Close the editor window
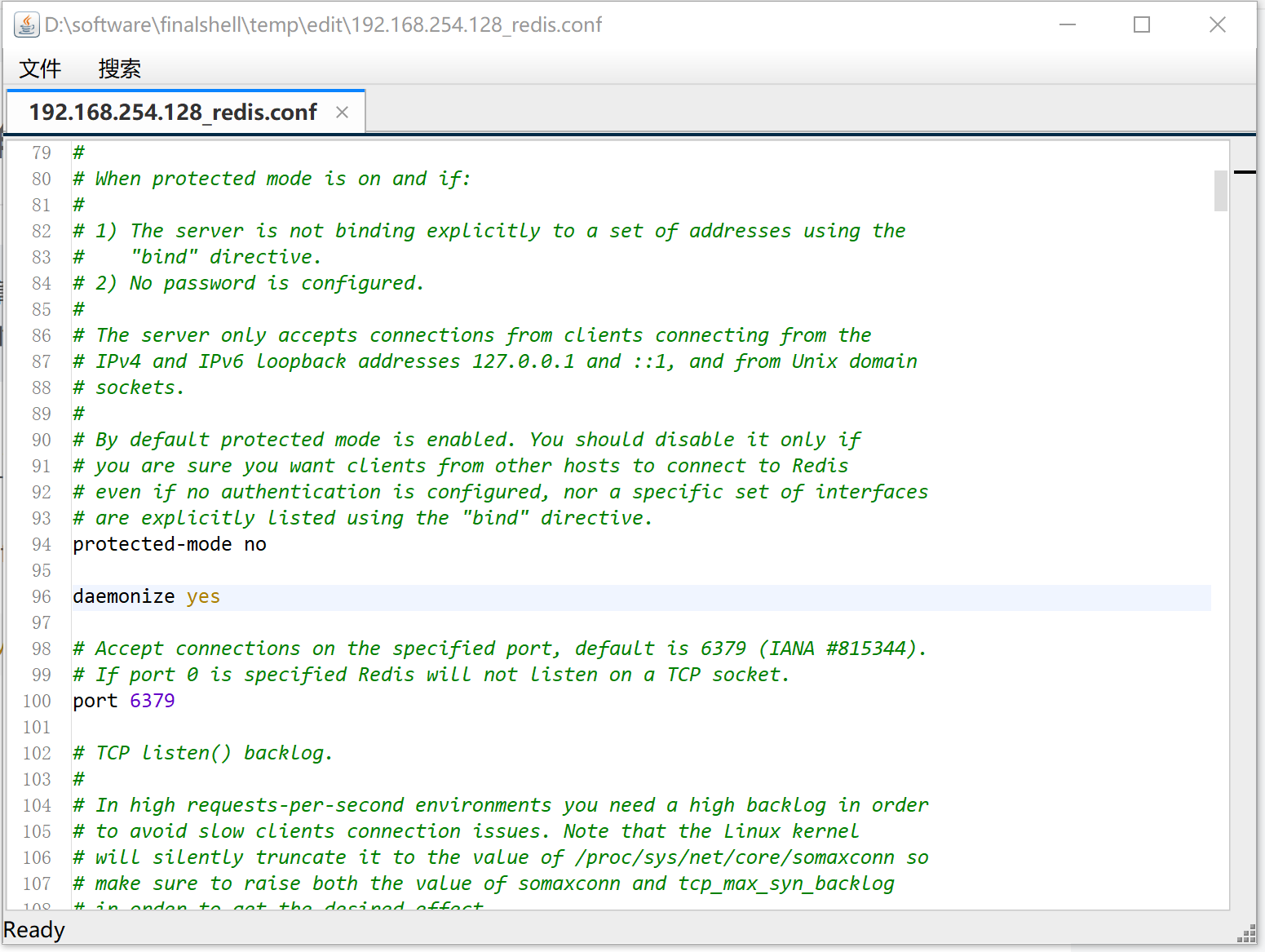 click(1218, 24)
